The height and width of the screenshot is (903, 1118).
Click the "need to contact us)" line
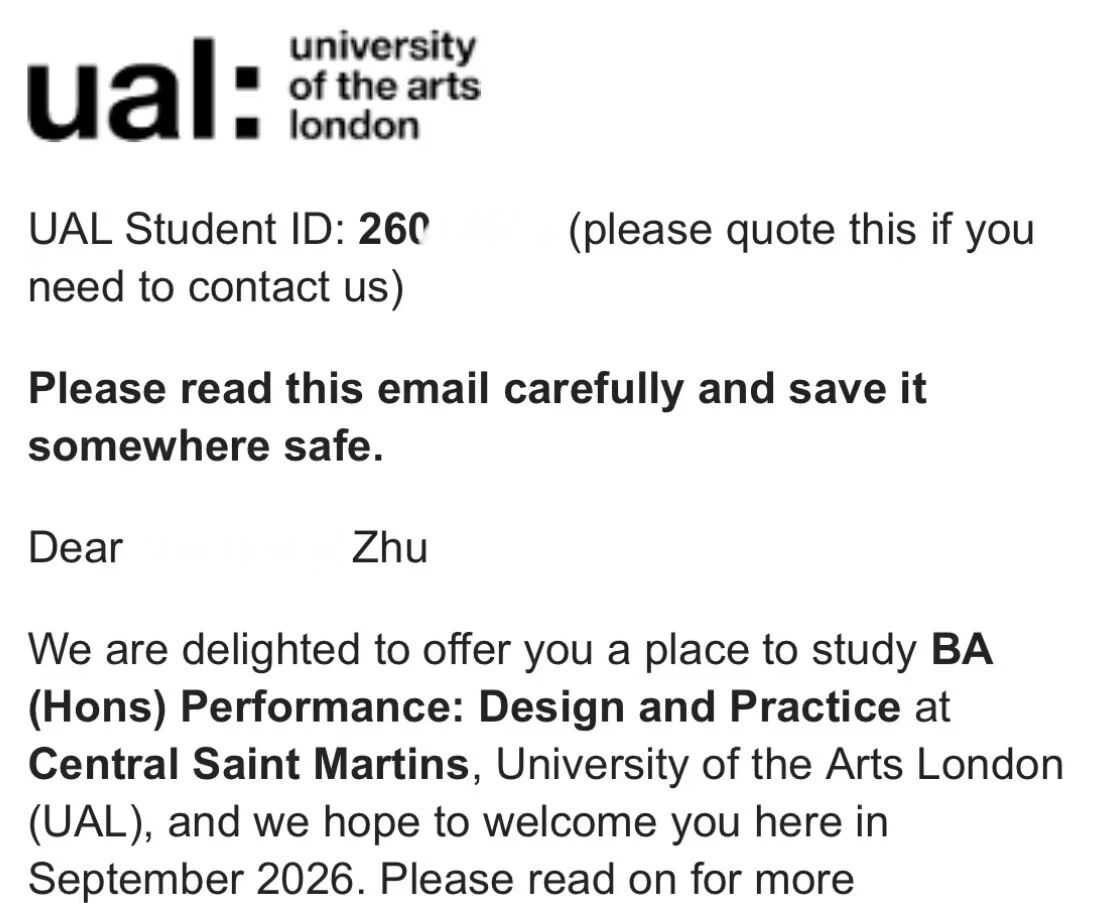(215, 288)
